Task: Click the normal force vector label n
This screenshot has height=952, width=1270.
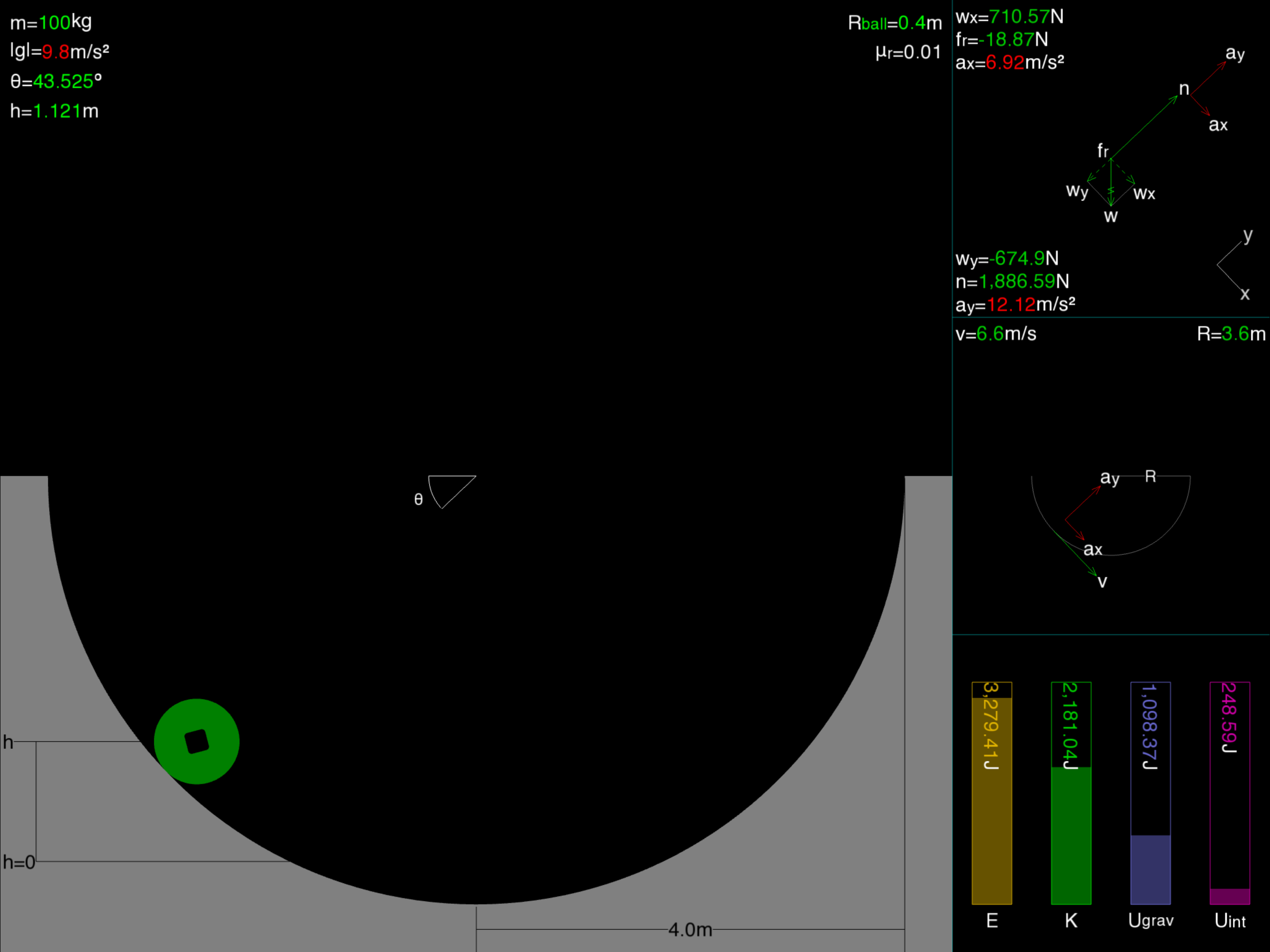Action: (x=1184, y=89)
